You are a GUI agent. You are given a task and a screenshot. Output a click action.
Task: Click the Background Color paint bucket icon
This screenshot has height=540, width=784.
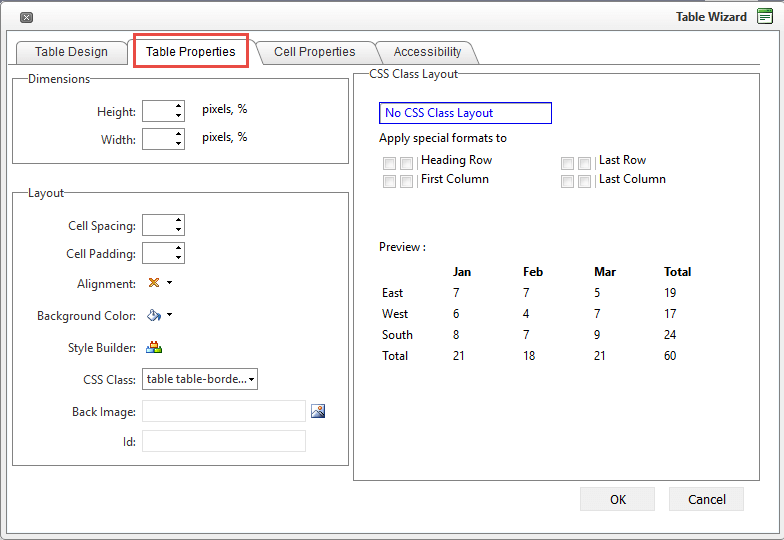154,316
